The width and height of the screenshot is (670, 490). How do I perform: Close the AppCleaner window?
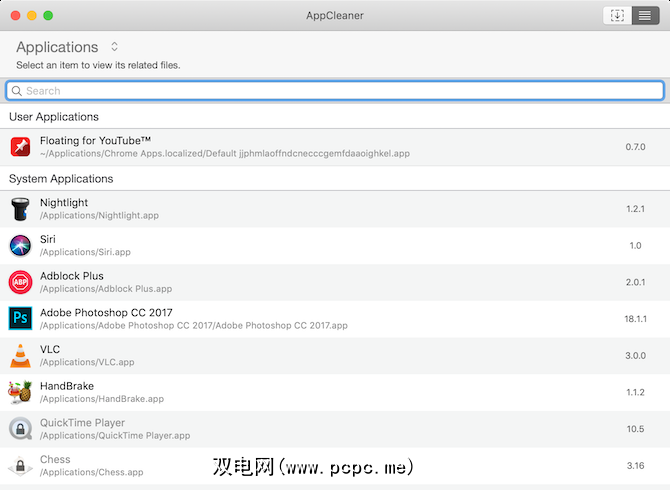(x=15, y=16)
